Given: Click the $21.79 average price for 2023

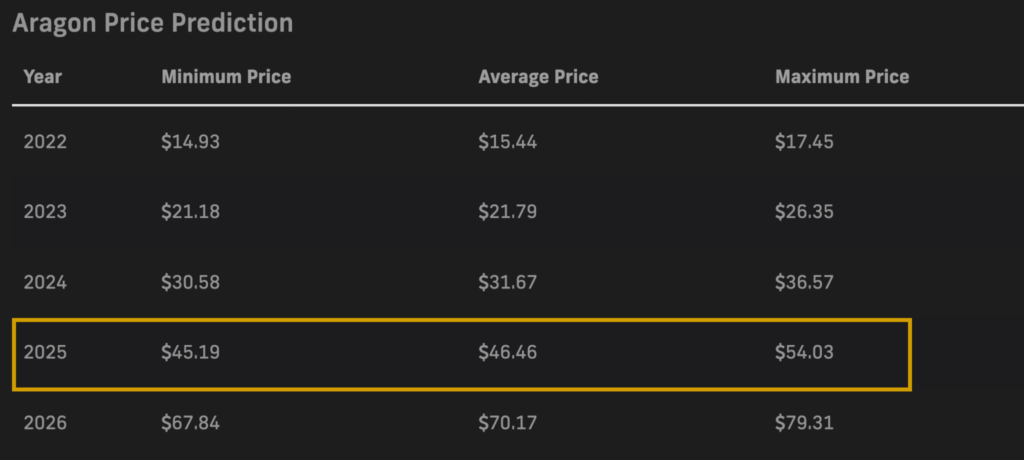Looking at the screenshot, I should (507, 212).
